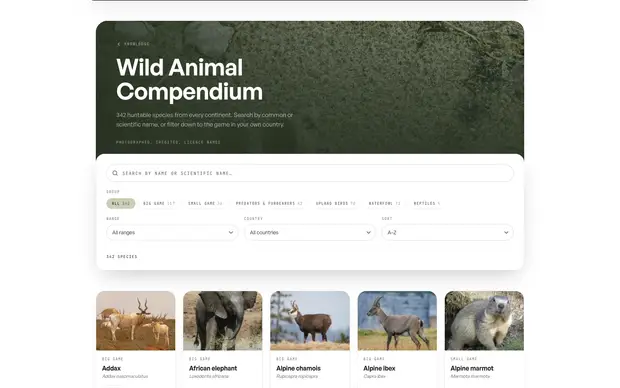Click the back chevron beside Knowledge
This screenshot has height=388, width=620.
[119, 44]
